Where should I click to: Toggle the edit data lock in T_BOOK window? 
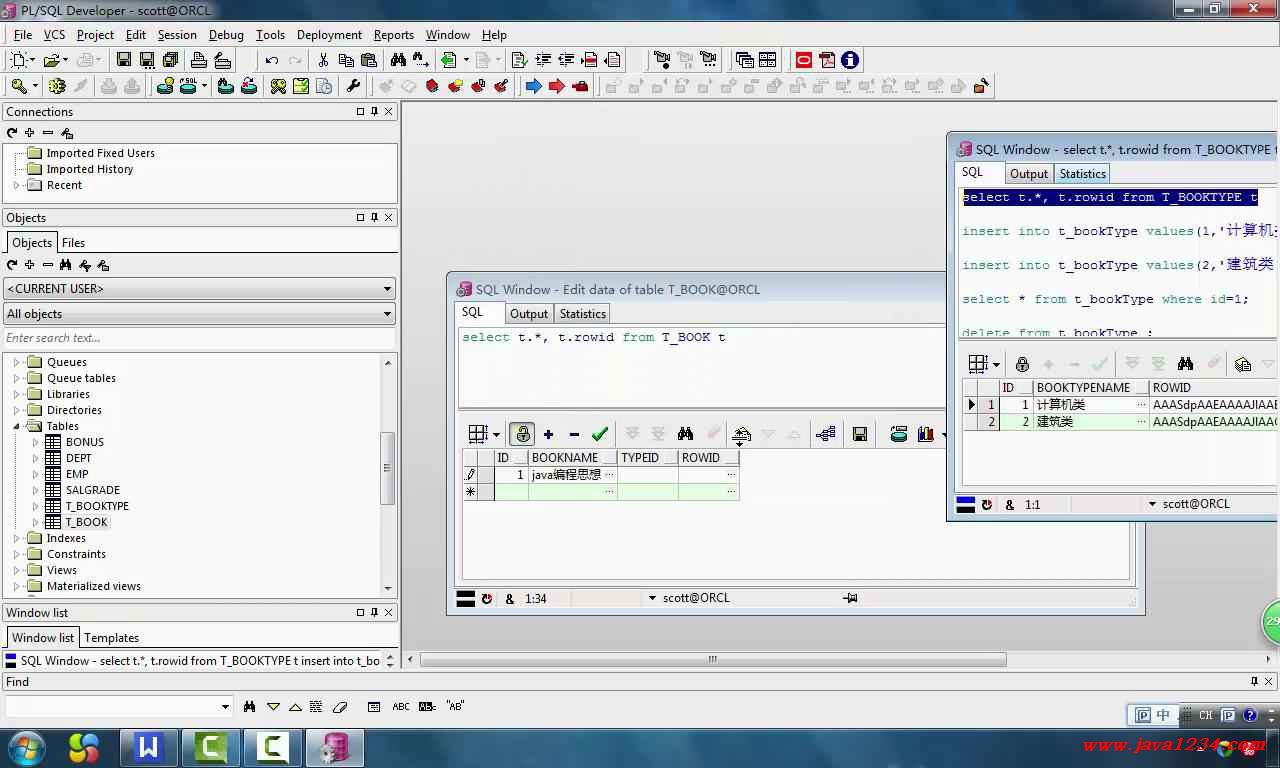522,434
